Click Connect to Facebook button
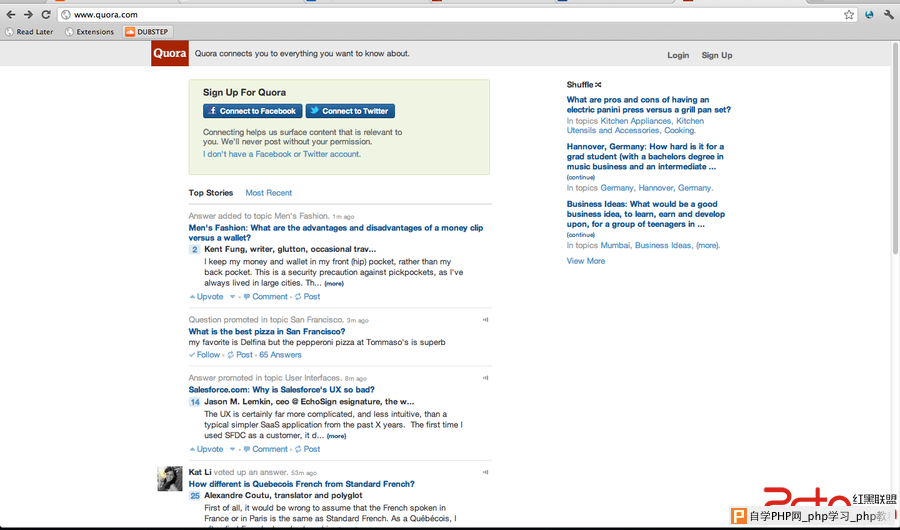 click(x=253, y=111)
